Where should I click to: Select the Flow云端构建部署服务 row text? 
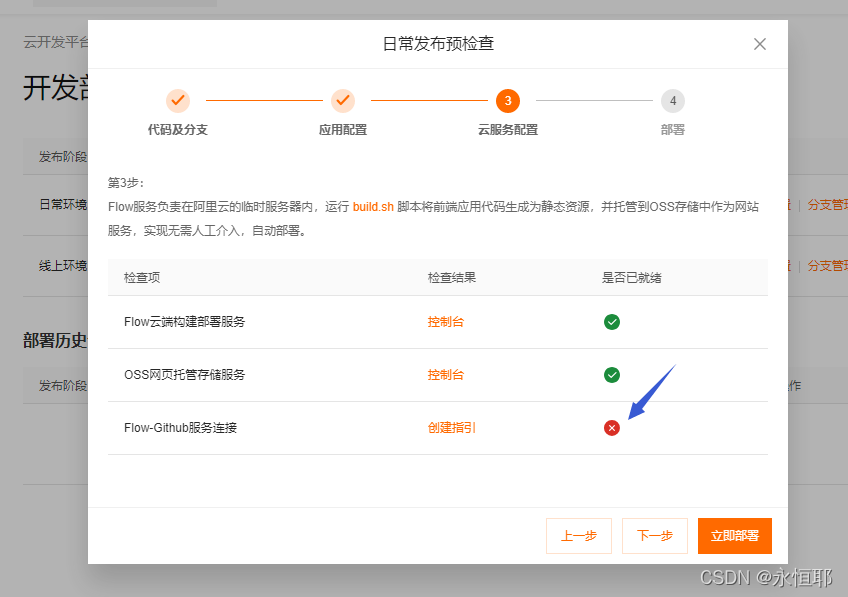tap(184, 322)
